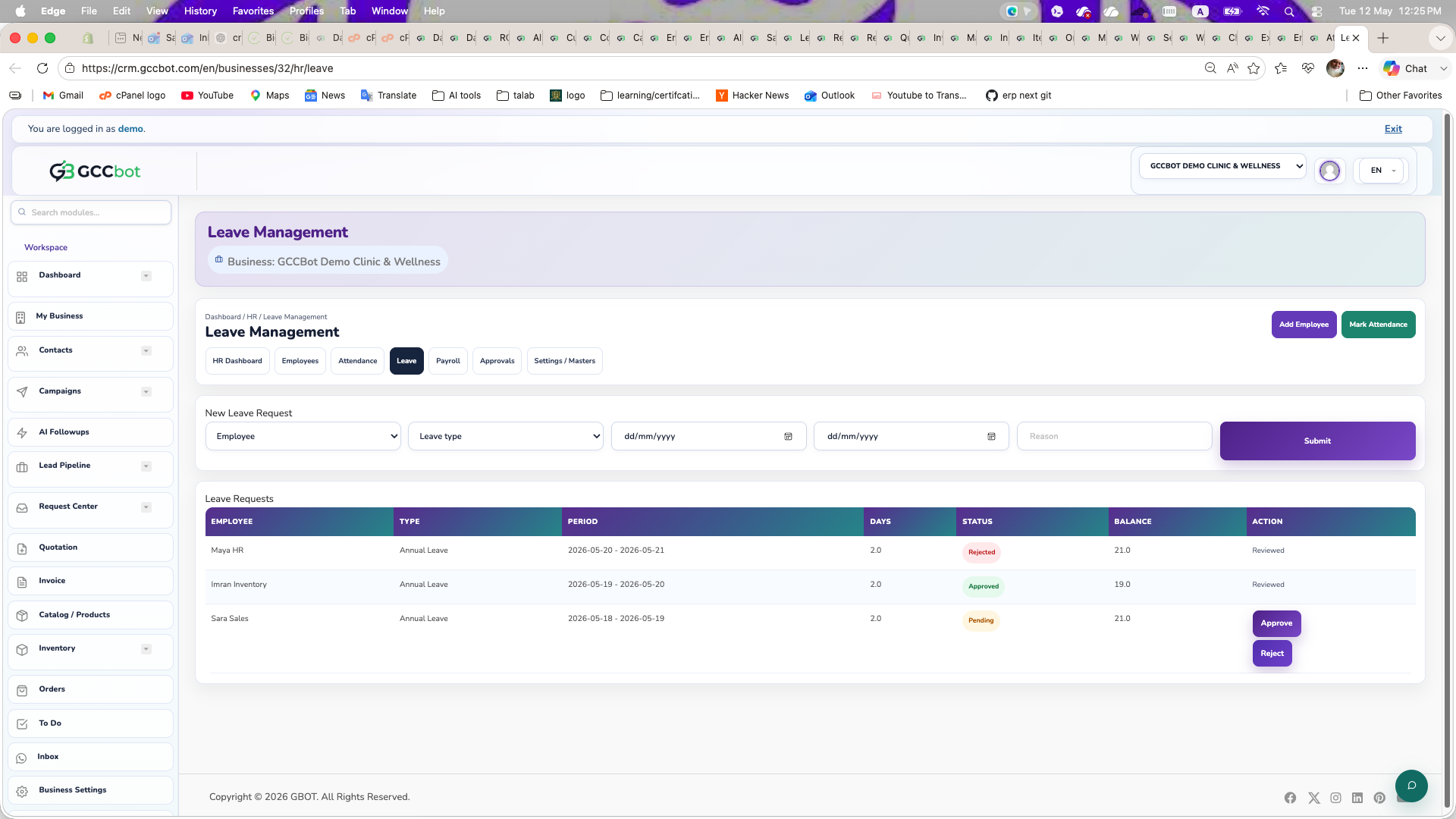Image resolution: width=1456 pixels, height=819 pixels.
Task: Approve Sara Sales leave request
Action: click(x=1277, y=623)
